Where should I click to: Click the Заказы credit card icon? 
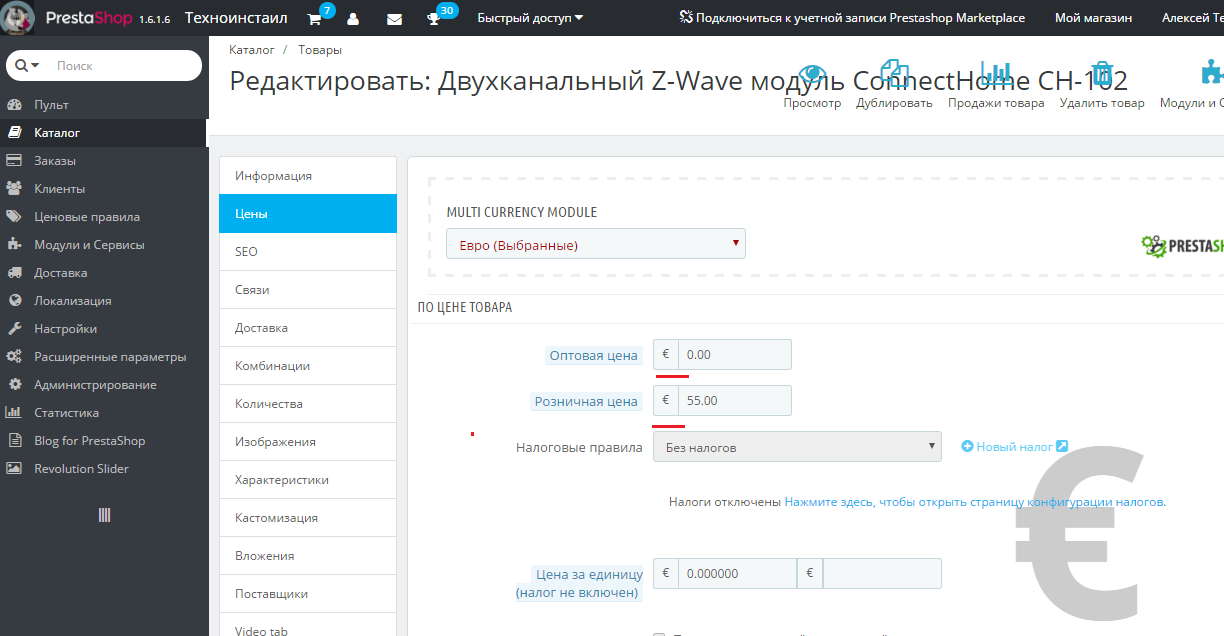pyautogui.click(x=14, y=161)
